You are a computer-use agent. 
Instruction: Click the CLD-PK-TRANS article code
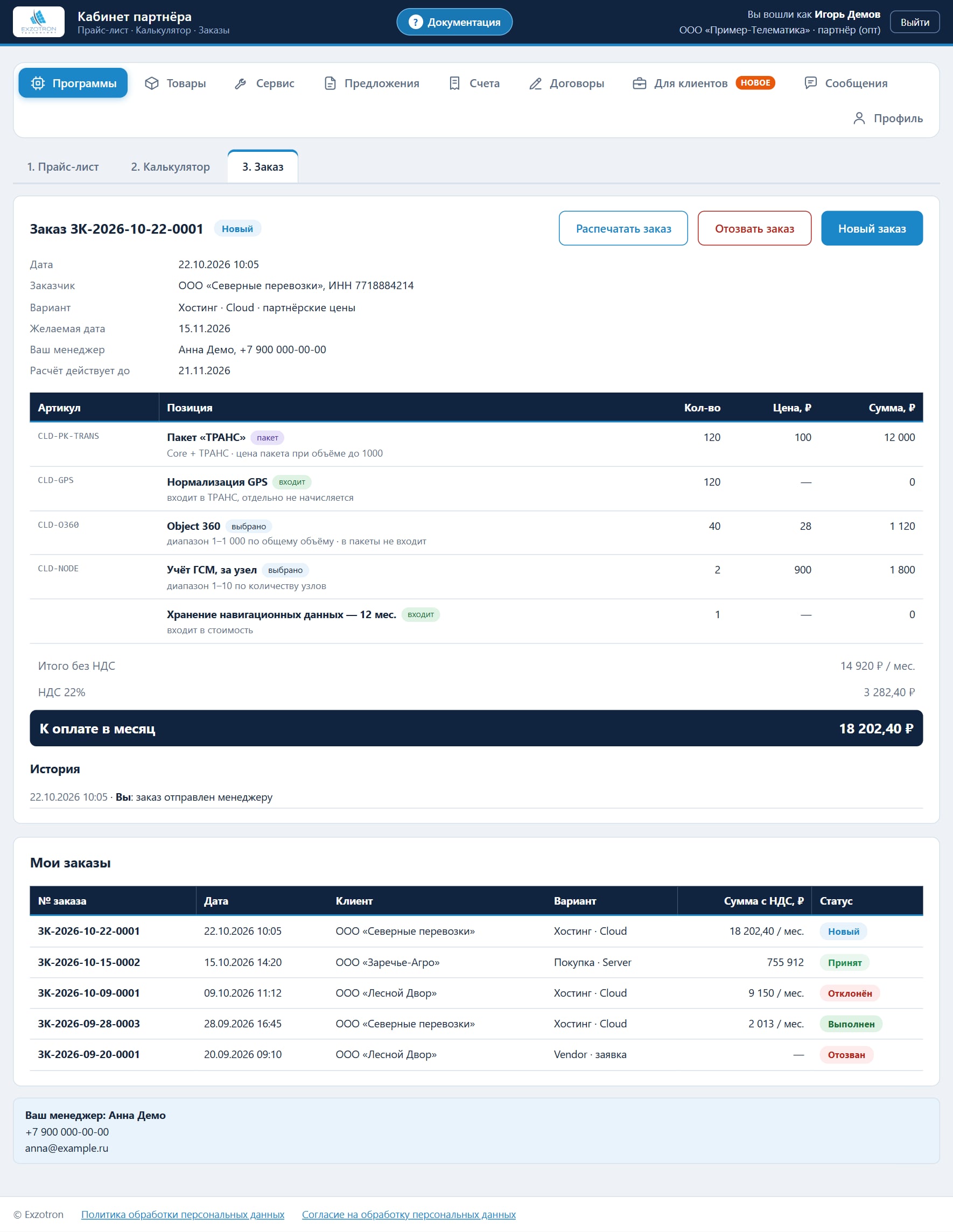68,436
